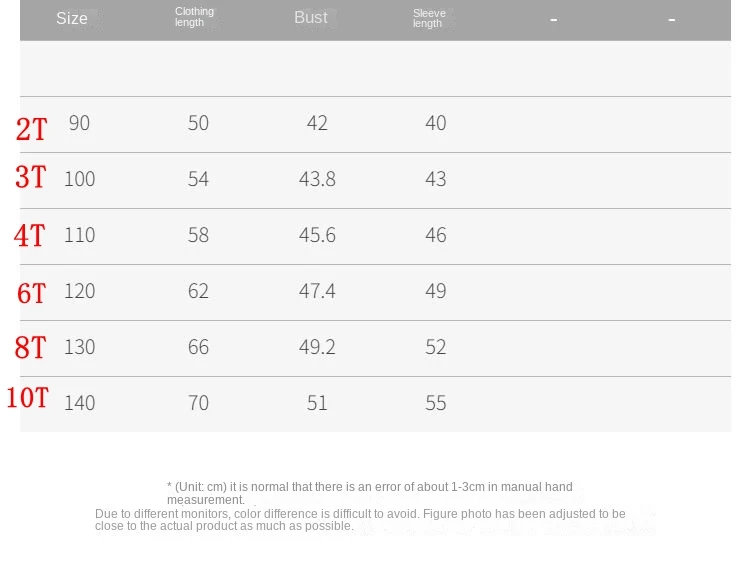The image size is (750, 582).
Task: Select the 45.6 bust measurement cell
Action: pos(317,235)
